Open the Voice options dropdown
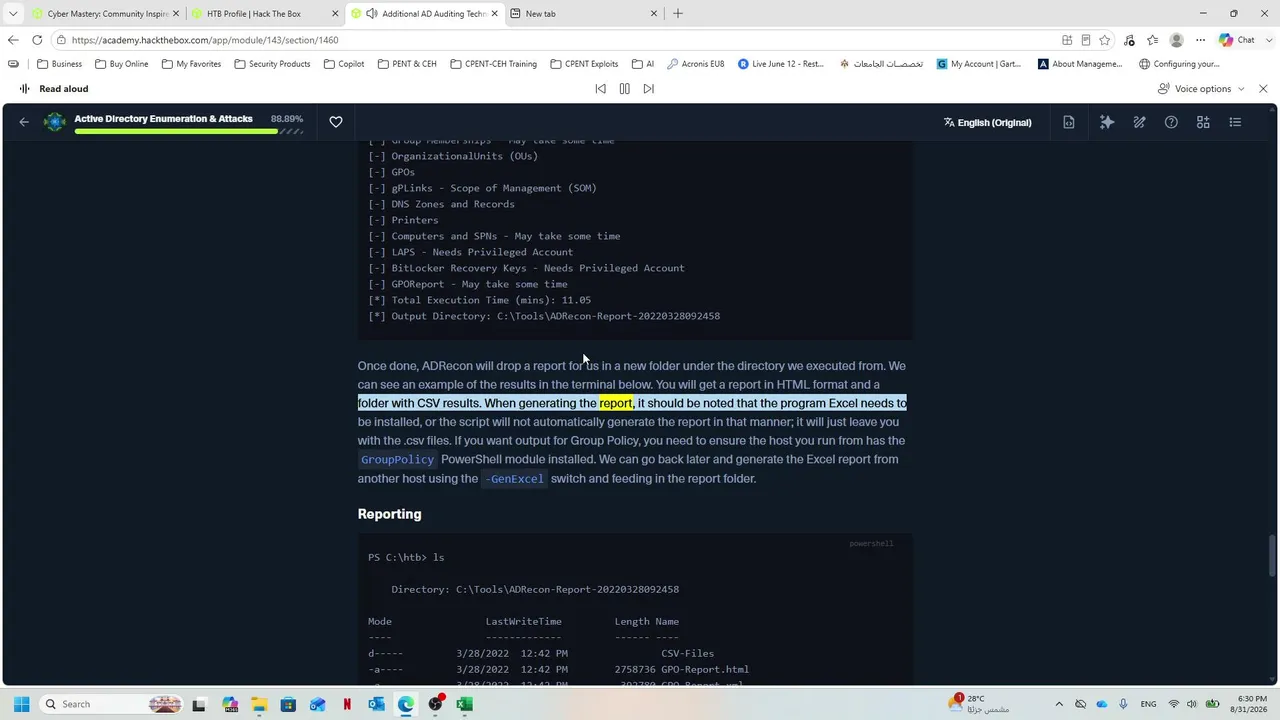Screen dimensions: 1280x720 click(x=1201, y=89)
